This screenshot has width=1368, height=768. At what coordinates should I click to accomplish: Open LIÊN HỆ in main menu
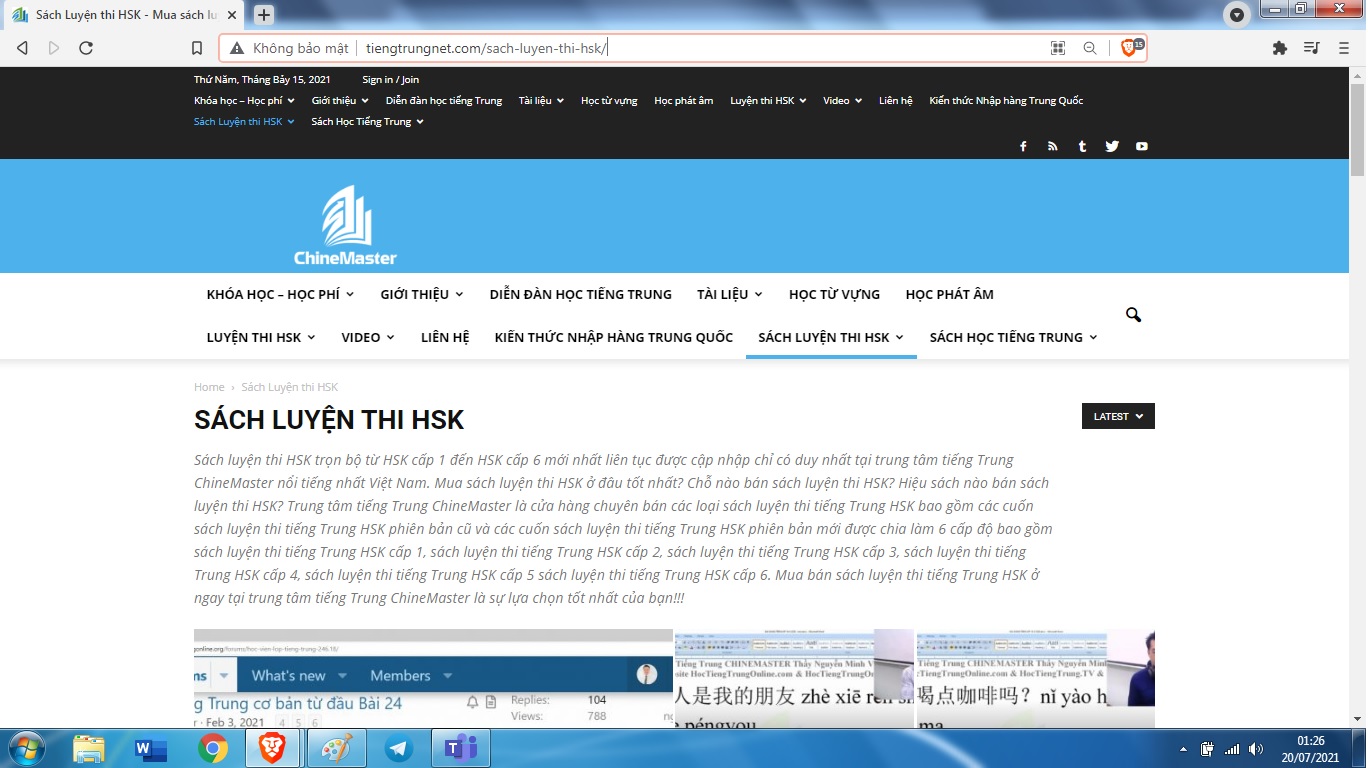(x=445, y=337)
